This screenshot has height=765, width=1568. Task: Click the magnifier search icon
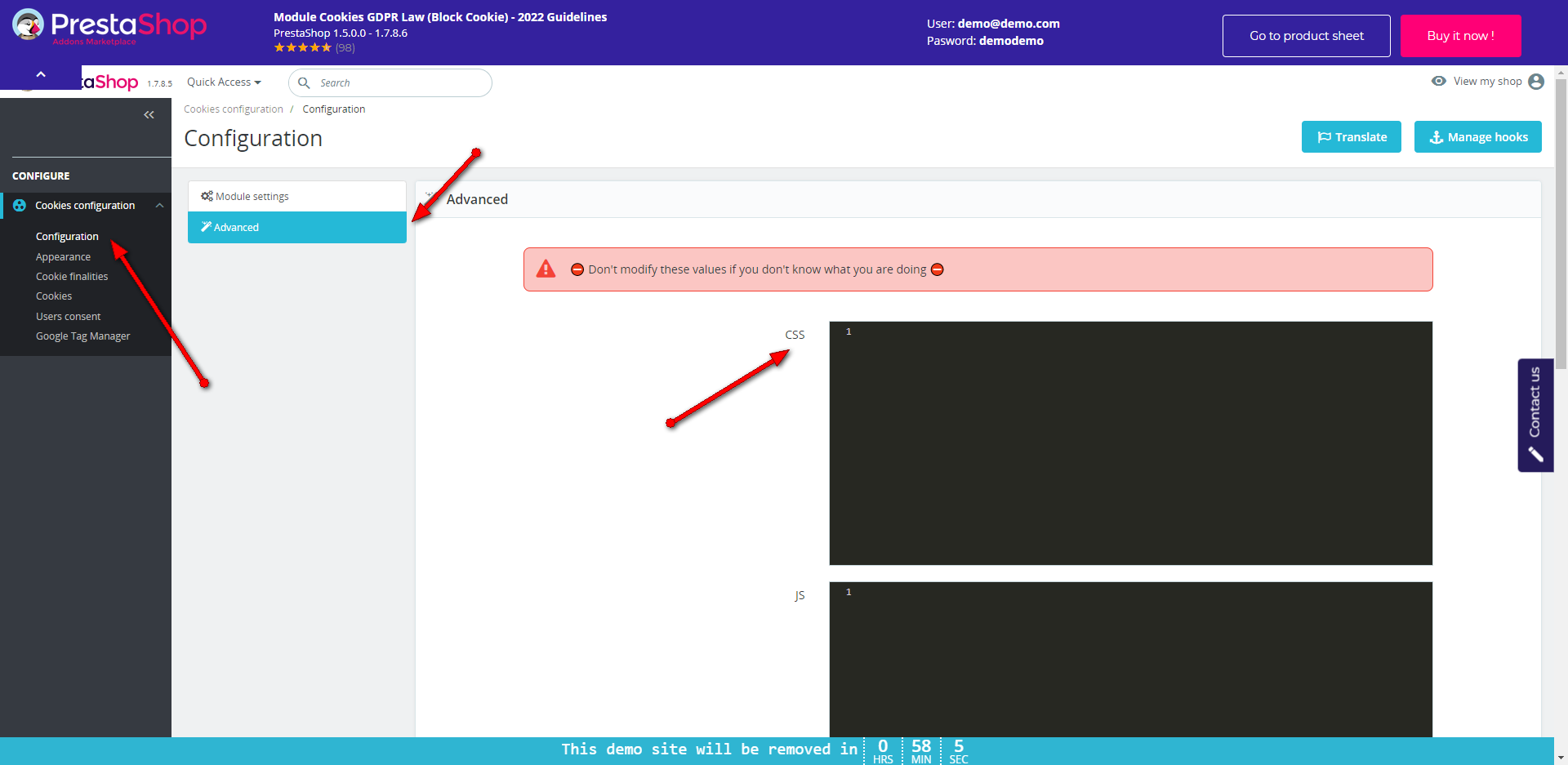(304, 82)
